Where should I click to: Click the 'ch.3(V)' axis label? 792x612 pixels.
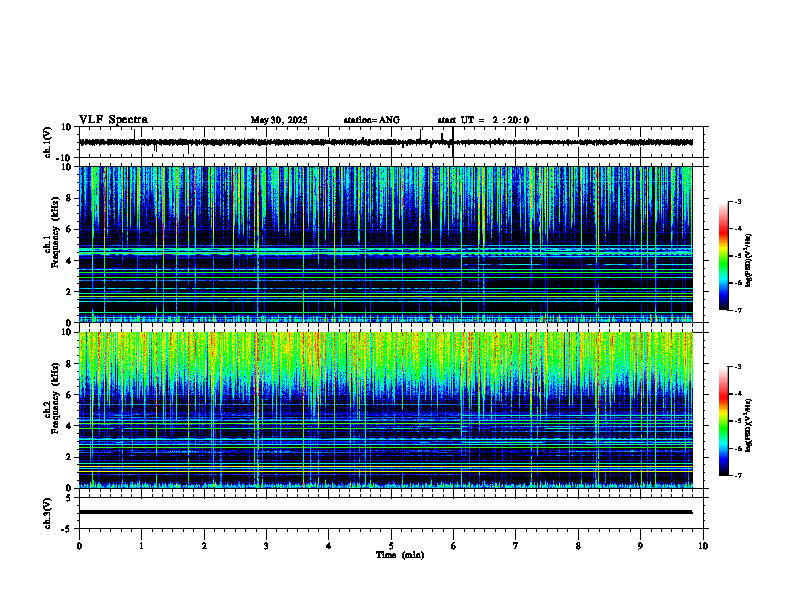[x=48, y=514]
